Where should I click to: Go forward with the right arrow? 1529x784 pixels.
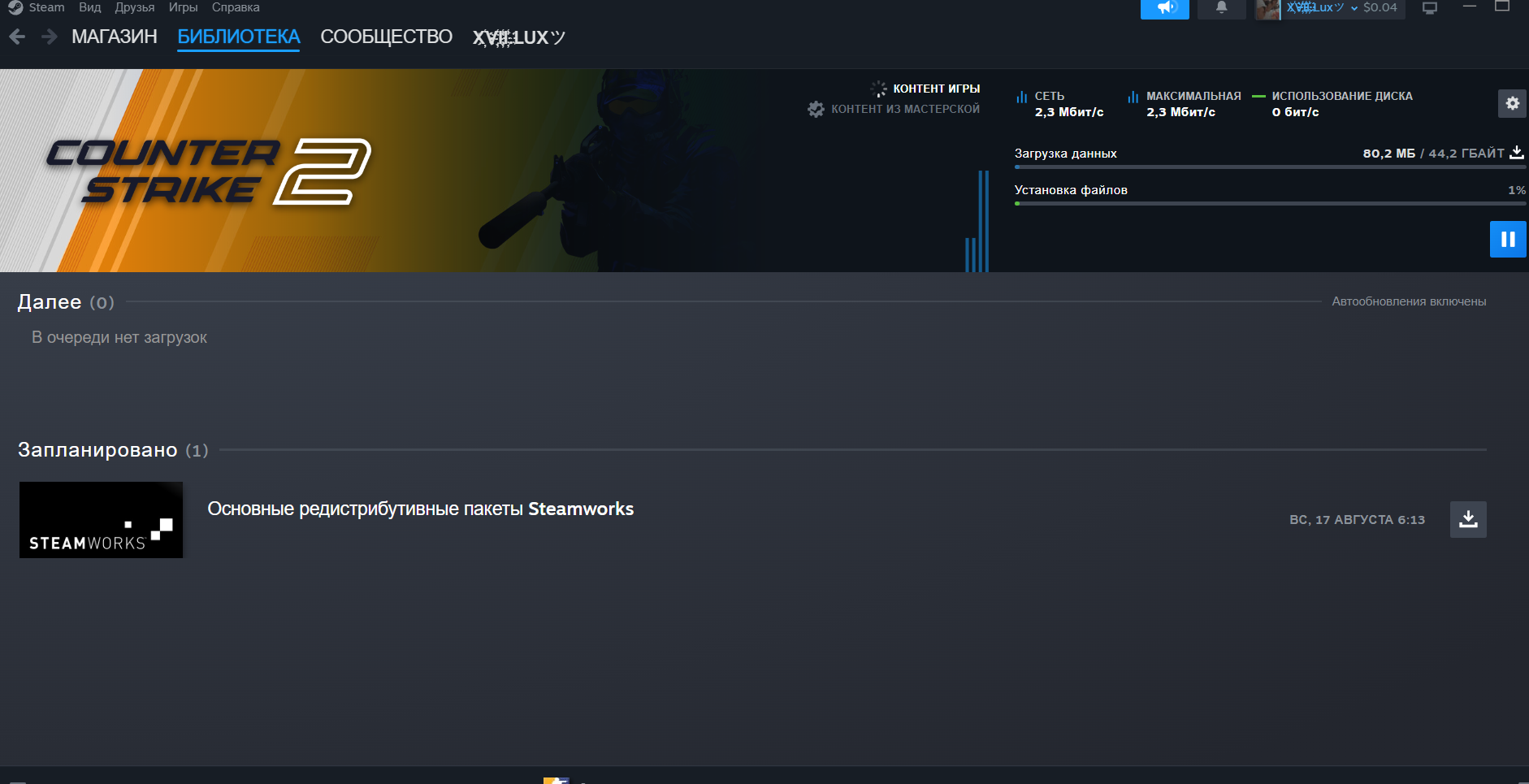[49, 37]
